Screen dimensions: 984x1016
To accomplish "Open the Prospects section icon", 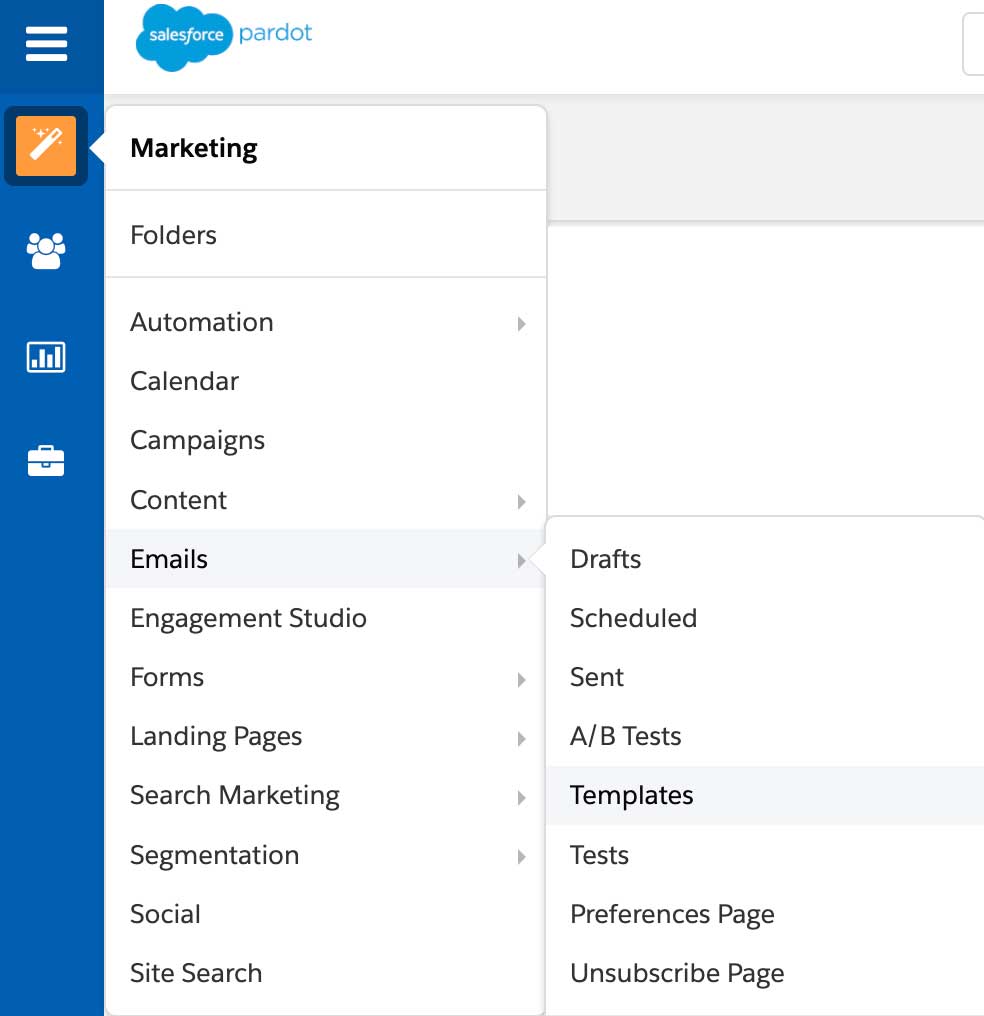I will point(46,251).
